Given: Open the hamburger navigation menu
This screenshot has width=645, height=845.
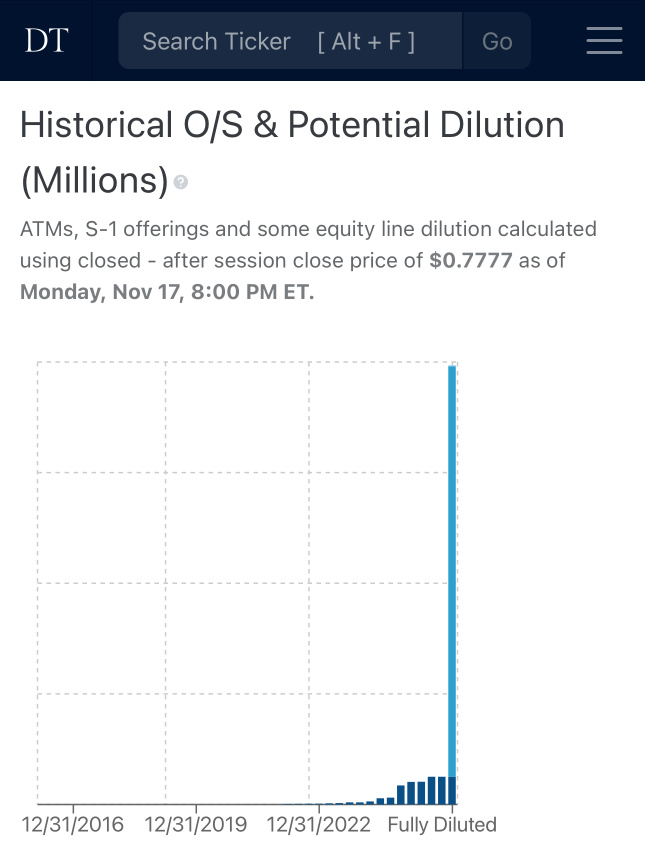Looking at the screenshot, I should (x=604, y=40).
